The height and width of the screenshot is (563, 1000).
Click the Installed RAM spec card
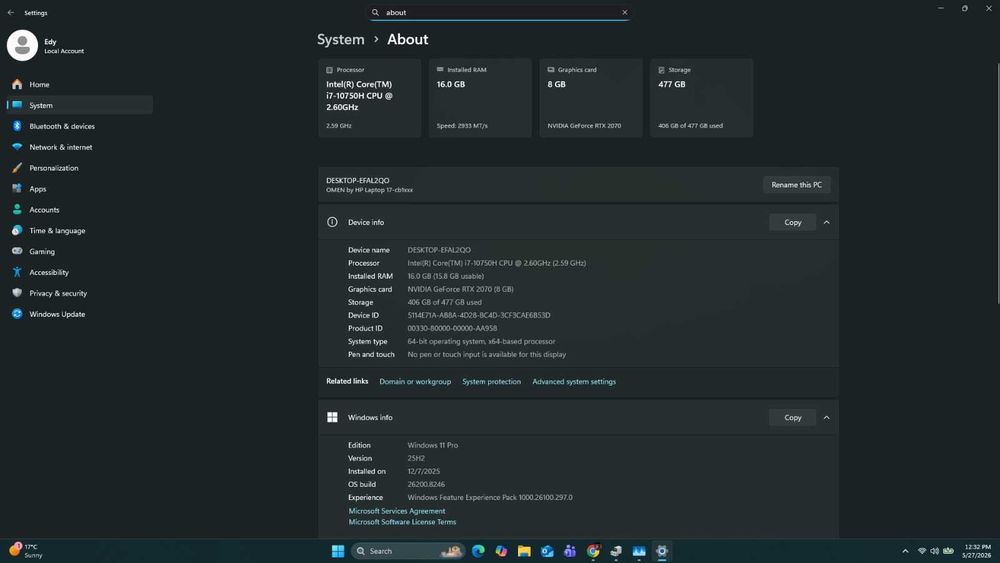tap(480, 98)
